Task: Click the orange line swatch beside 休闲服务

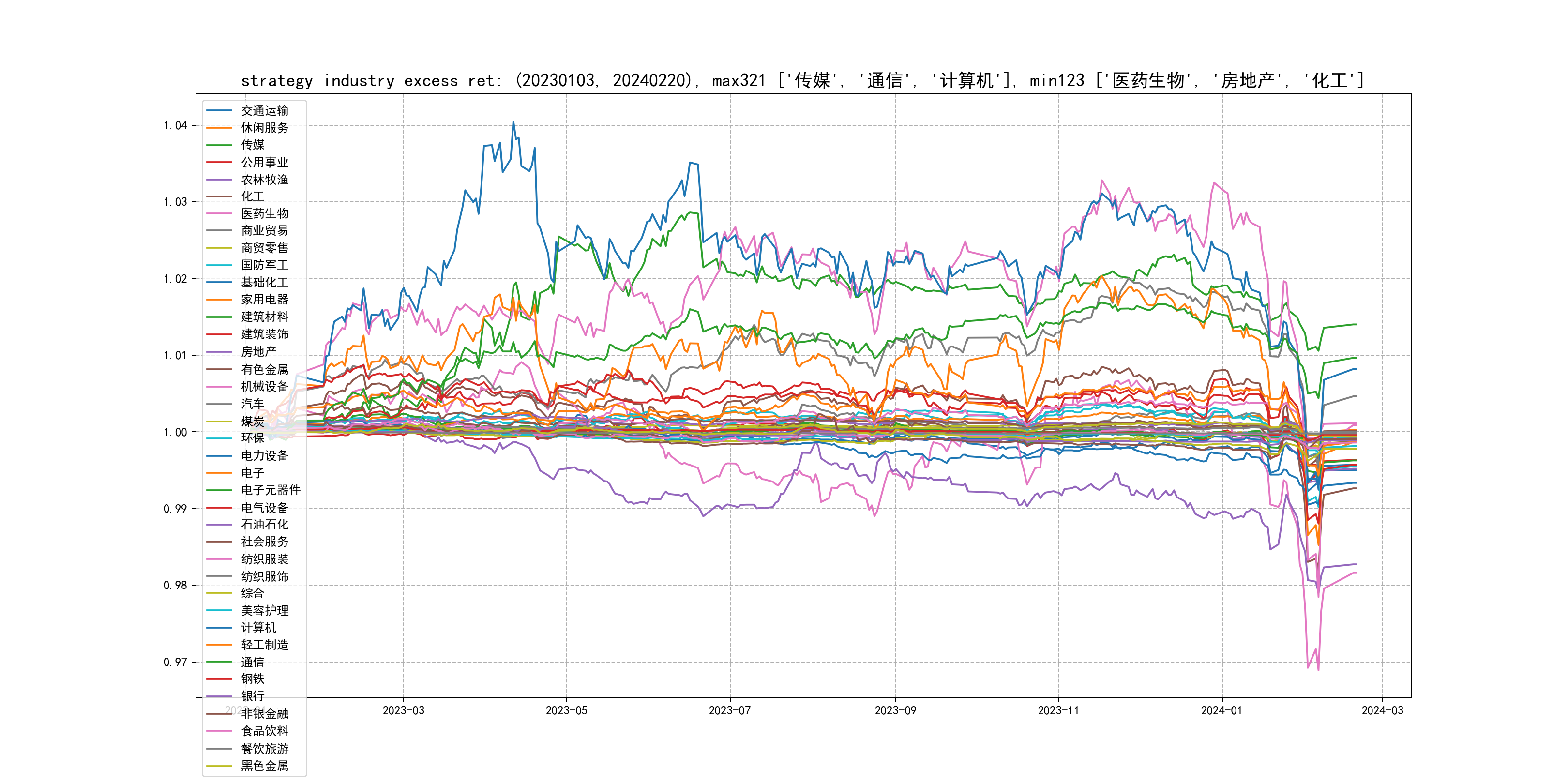Action: 219,128
